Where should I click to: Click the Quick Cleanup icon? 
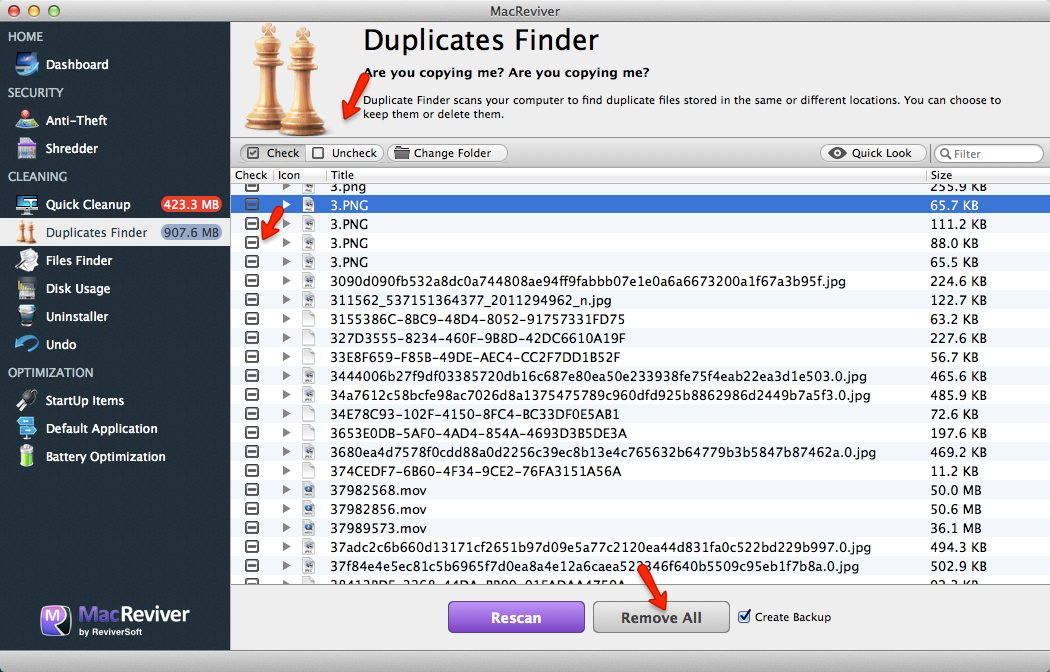click(27, 205)
